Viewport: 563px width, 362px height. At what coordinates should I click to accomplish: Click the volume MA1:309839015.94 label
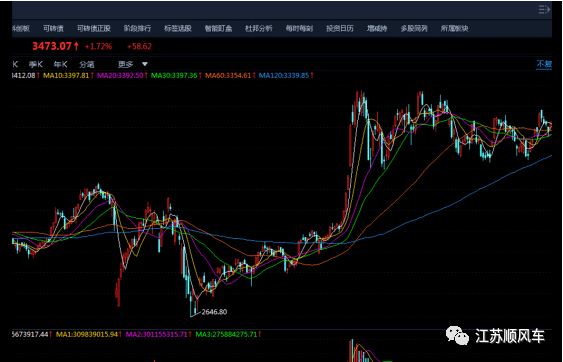(x=86, y=334)
